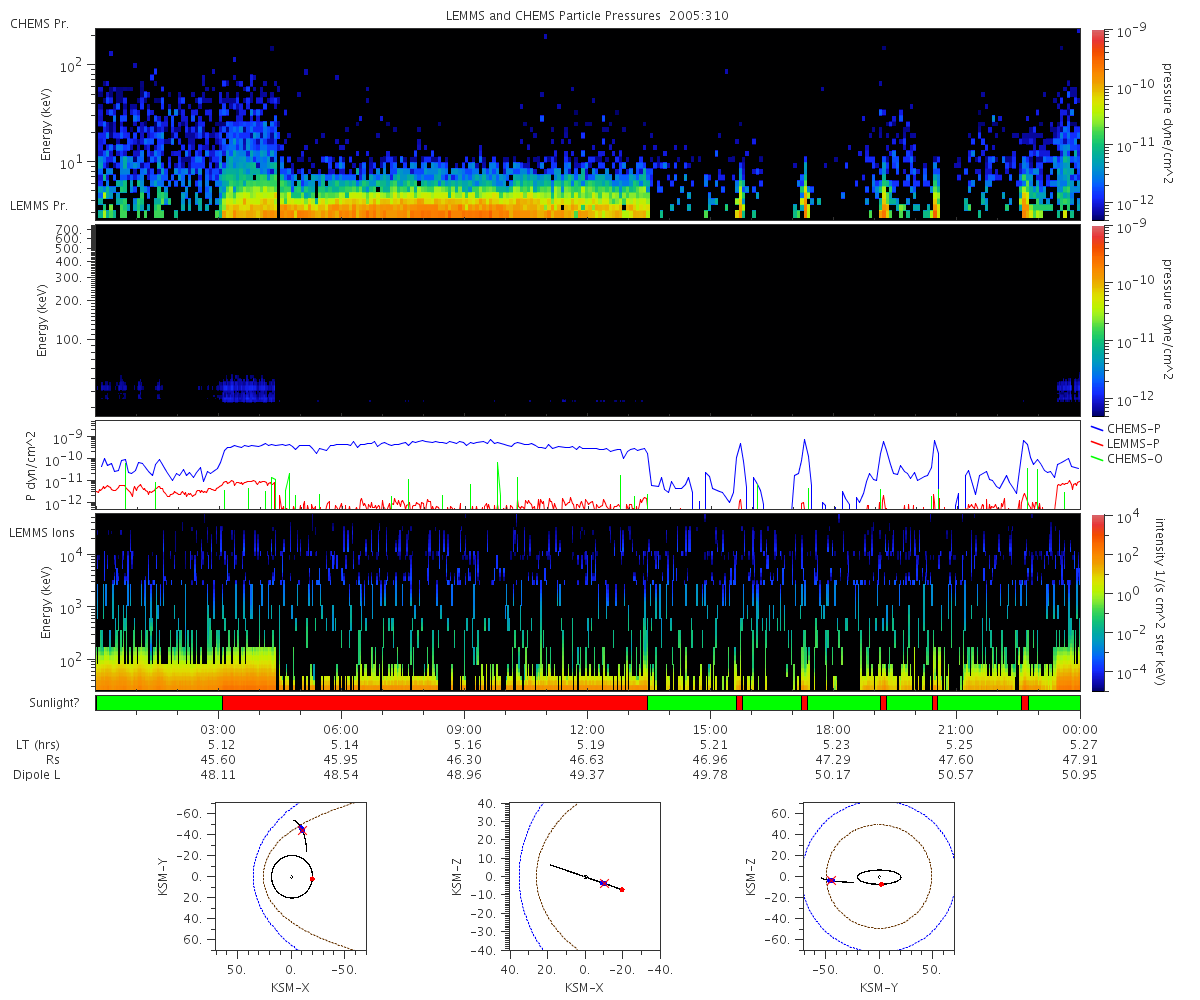Click the Dipole L value 50.95
This screenshot has height=1000, width=1200.
[1080, 775]
